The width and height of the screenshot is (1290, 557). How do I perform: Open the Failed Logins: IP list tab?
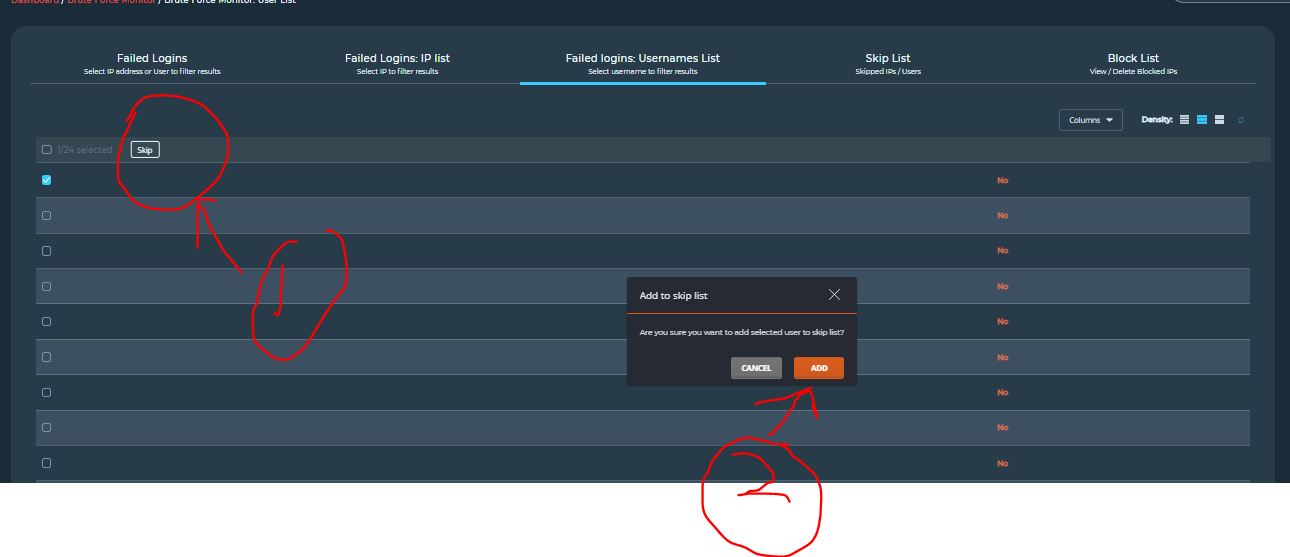pos(397,64)
